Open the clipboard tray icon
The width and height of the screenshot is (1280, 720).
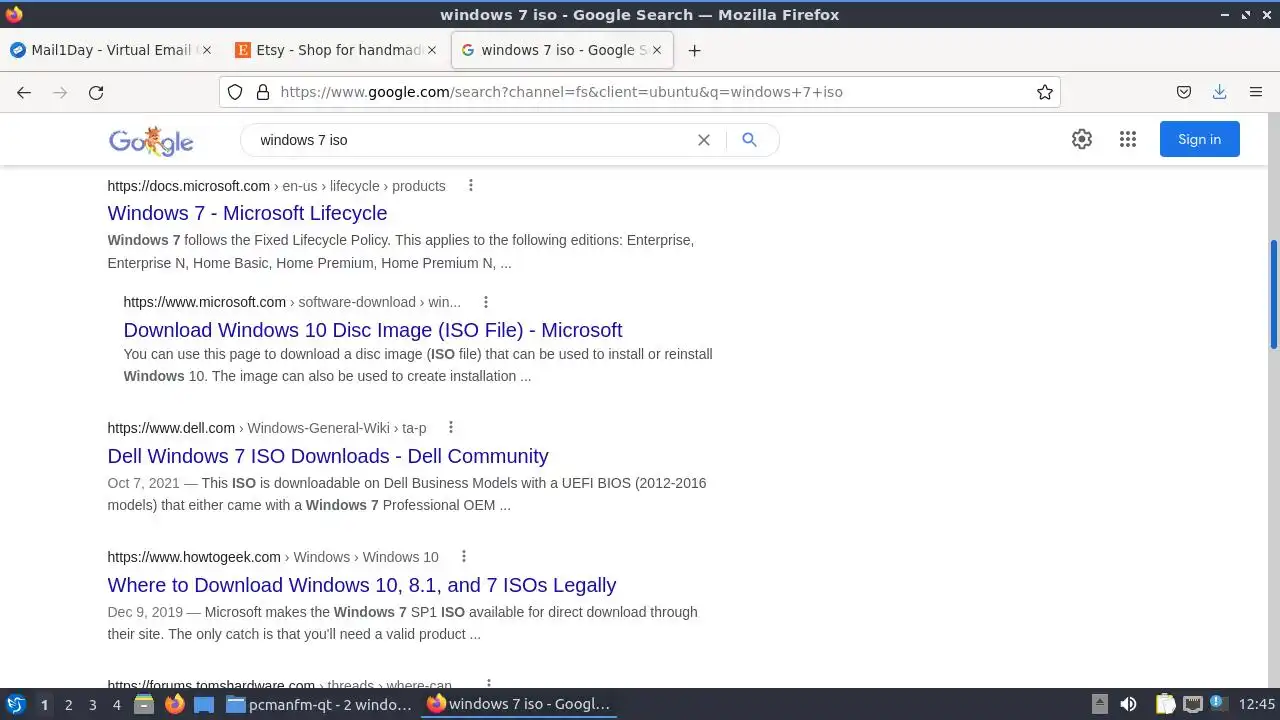tap(1166, 704)
